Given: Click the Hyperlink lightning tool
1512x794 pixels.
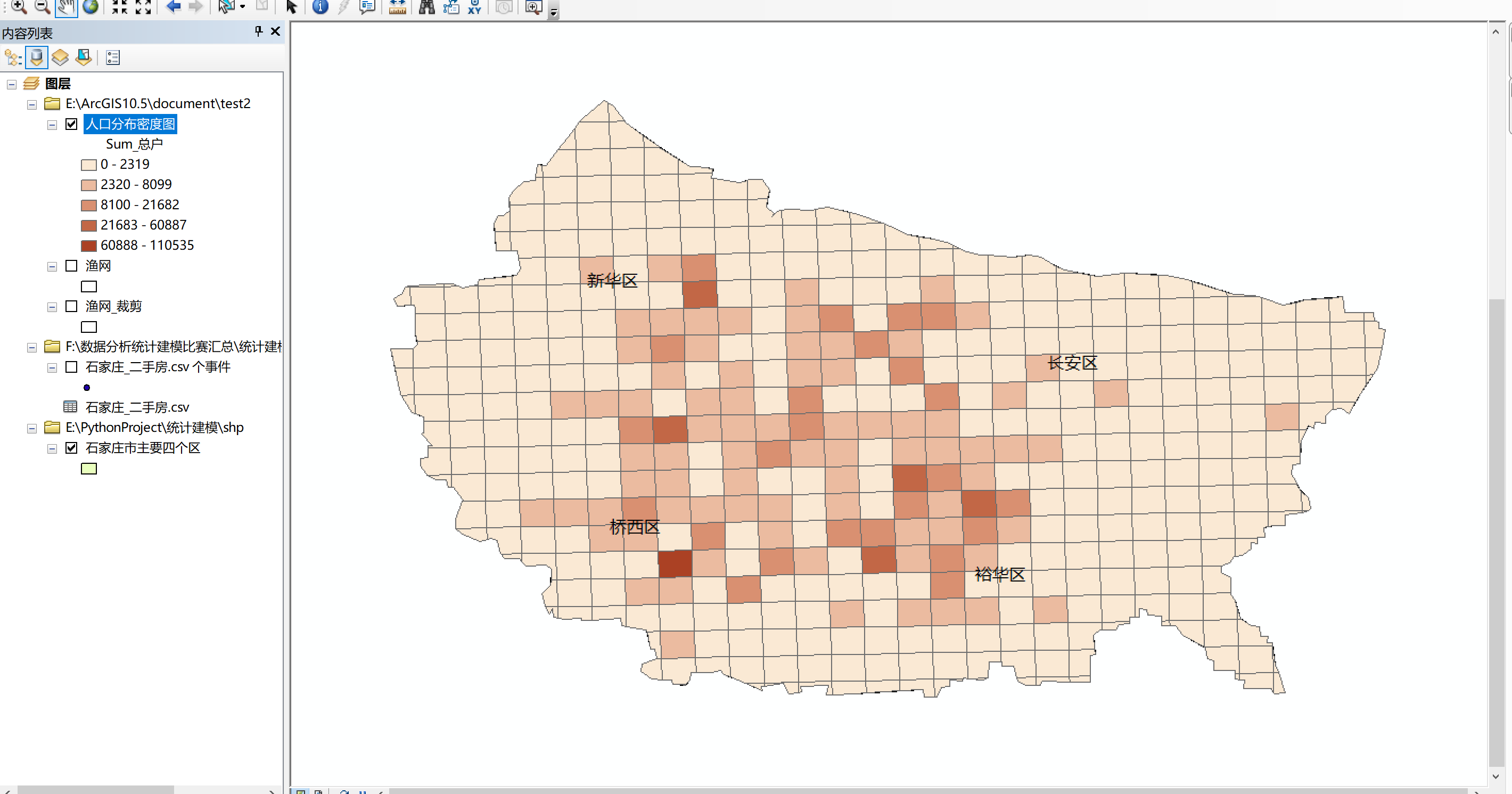Looking at the screenshot, I should tap(344, 6).
